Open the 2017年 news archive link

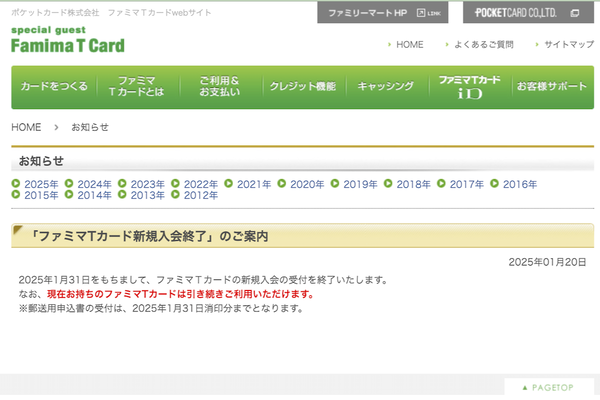(x=467, y=184)
